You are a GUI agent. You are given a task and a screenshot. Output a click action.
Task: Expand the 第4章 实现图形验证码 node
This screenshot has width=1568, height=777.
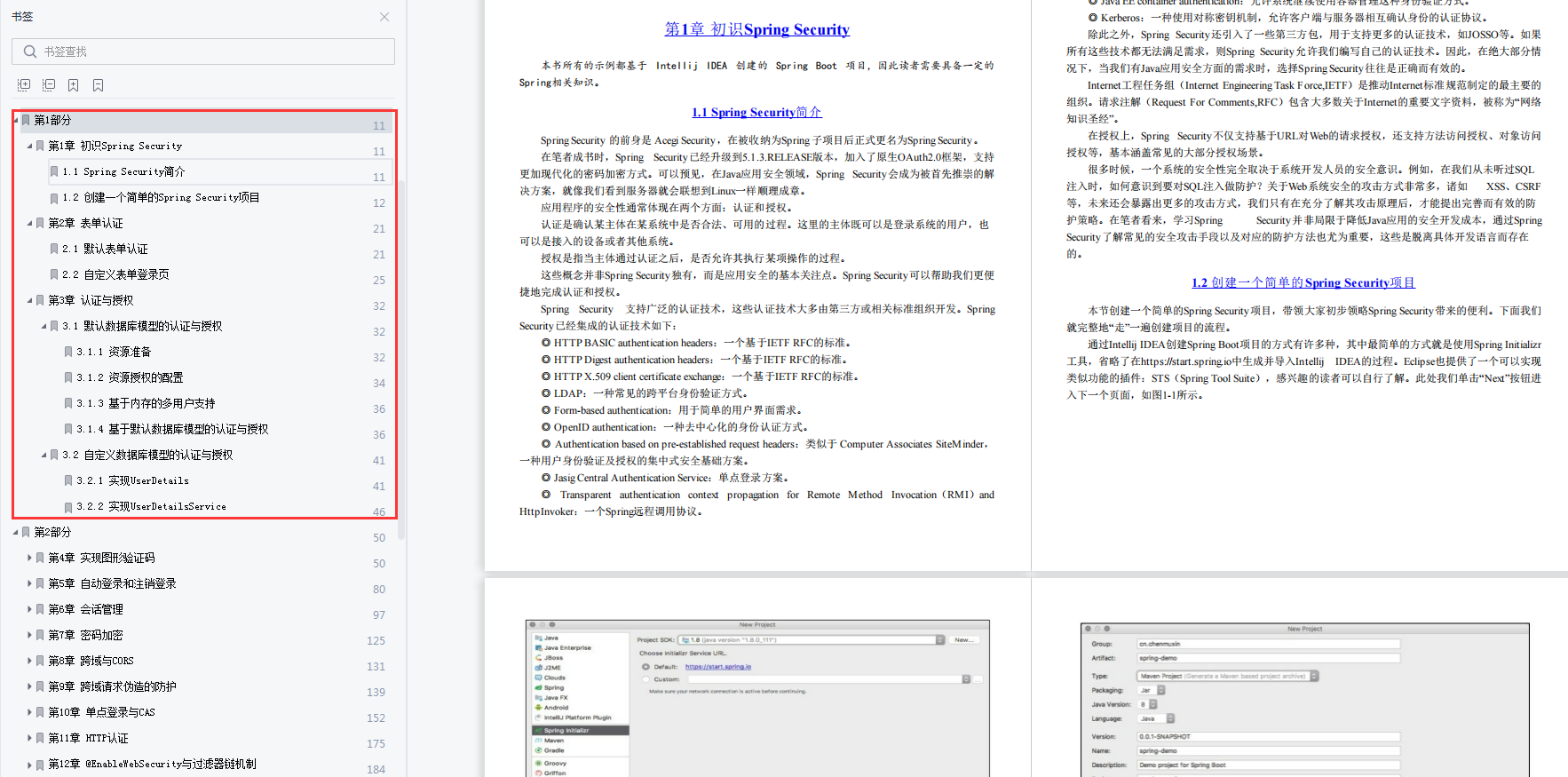tap(29, 559)
